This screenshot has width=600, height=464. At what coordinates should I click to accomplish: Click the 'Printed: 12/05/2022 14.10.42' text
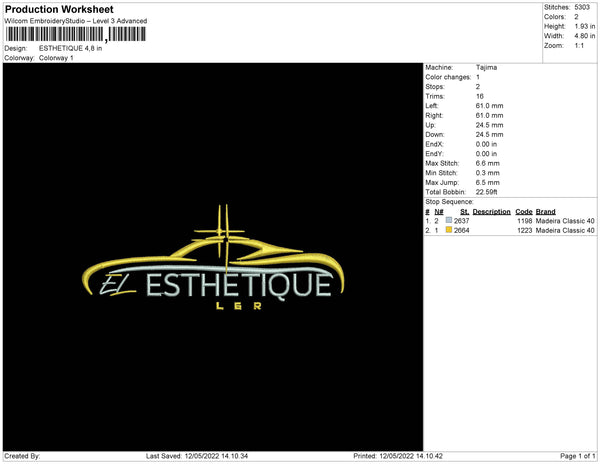[x=398, y=456]
